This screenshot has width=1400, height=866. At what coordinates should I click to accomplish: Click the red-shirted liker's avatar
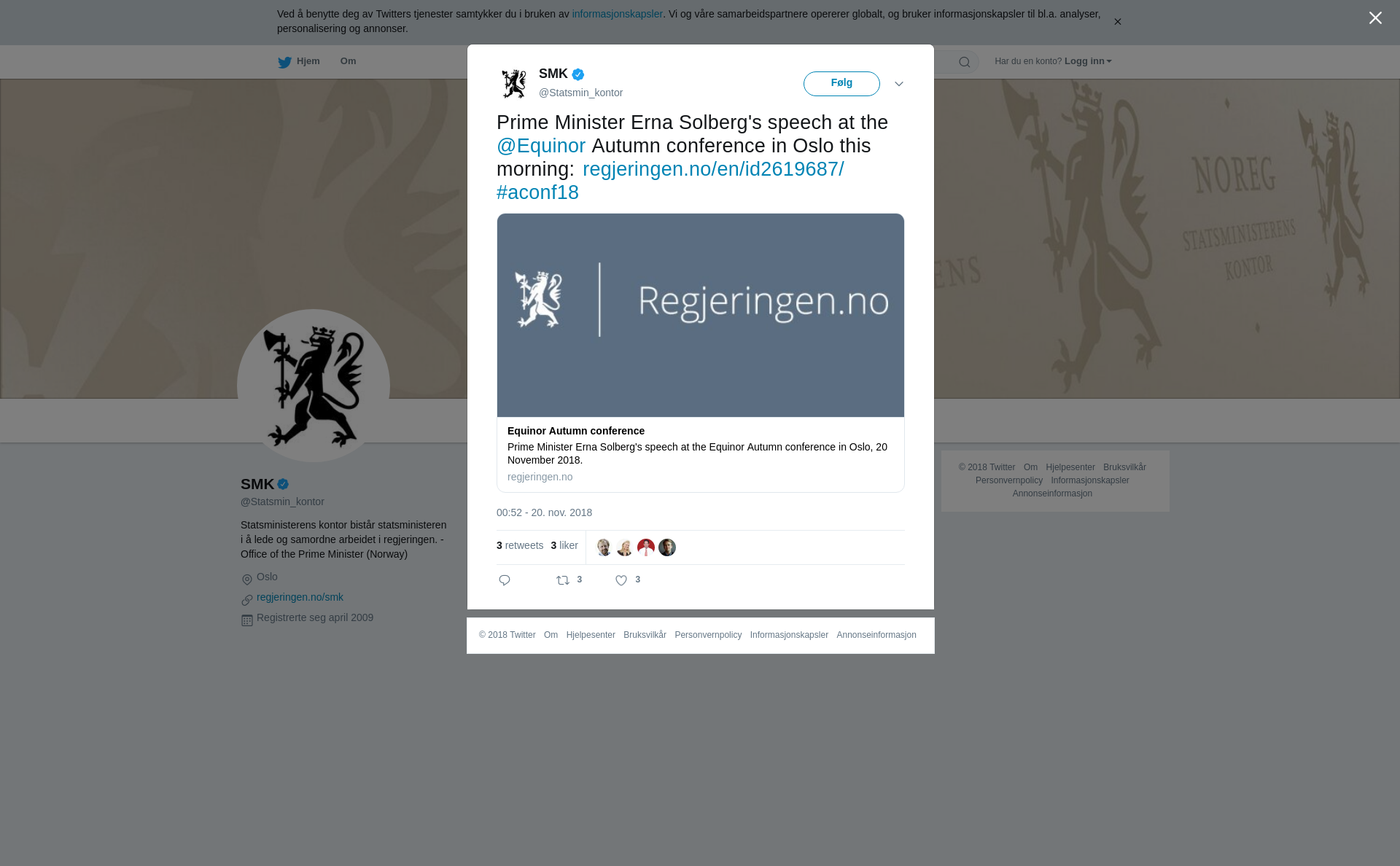coord(646,547)
